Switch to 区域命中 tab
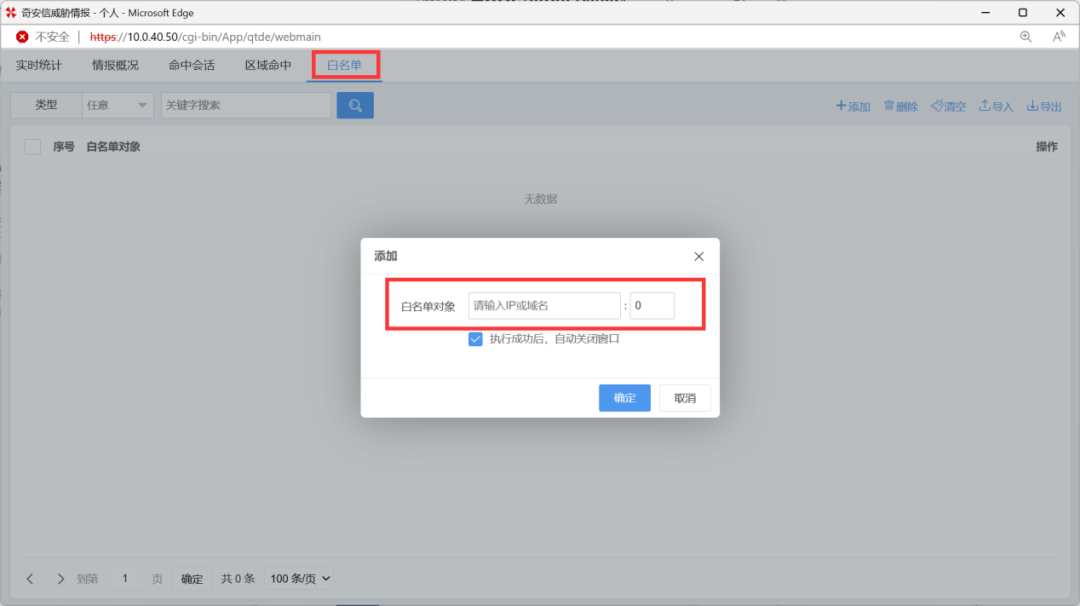 pos(268,65)
